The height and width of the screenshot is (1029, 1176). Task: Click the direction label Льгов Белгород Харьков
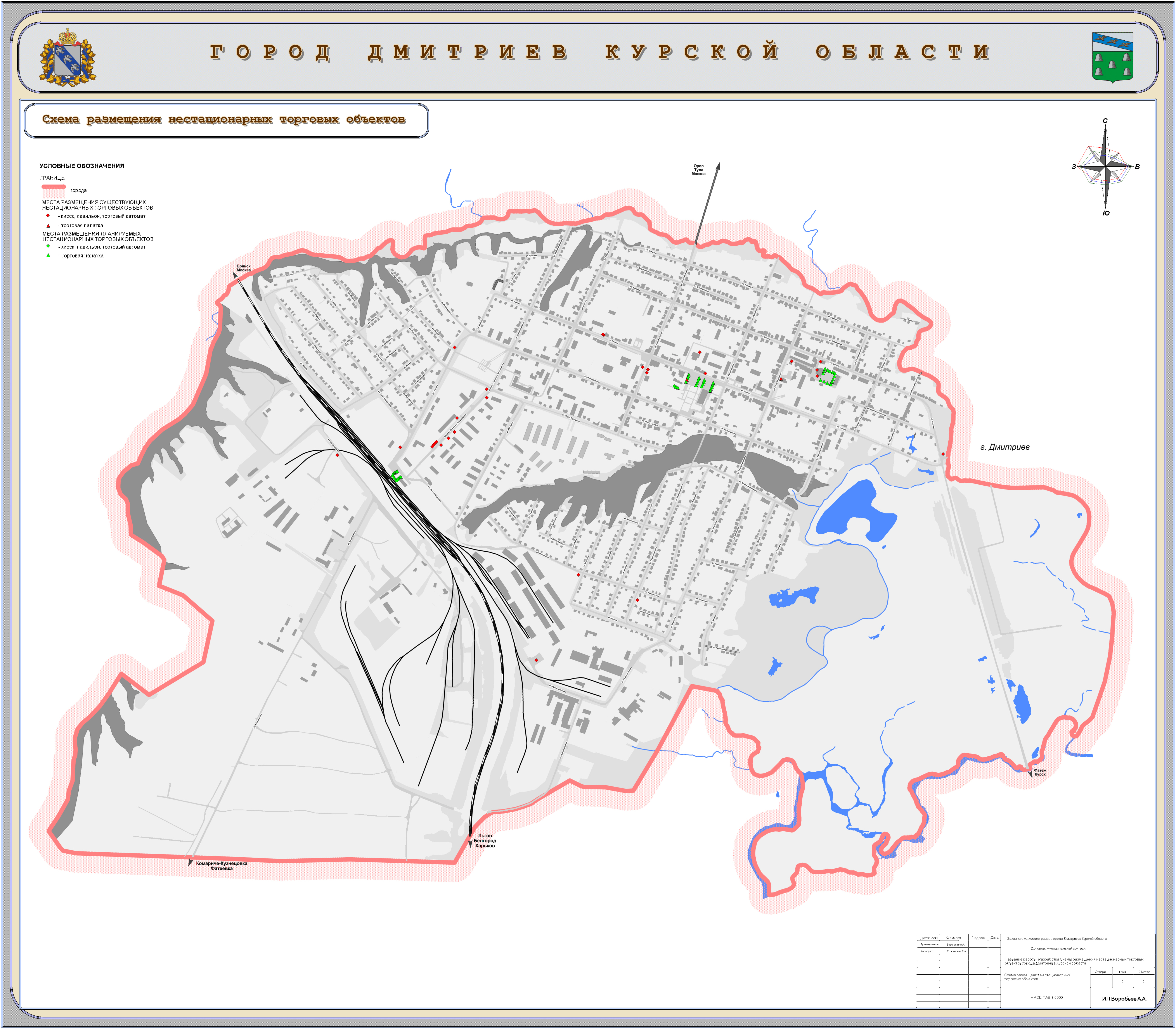tap(485, 841)
